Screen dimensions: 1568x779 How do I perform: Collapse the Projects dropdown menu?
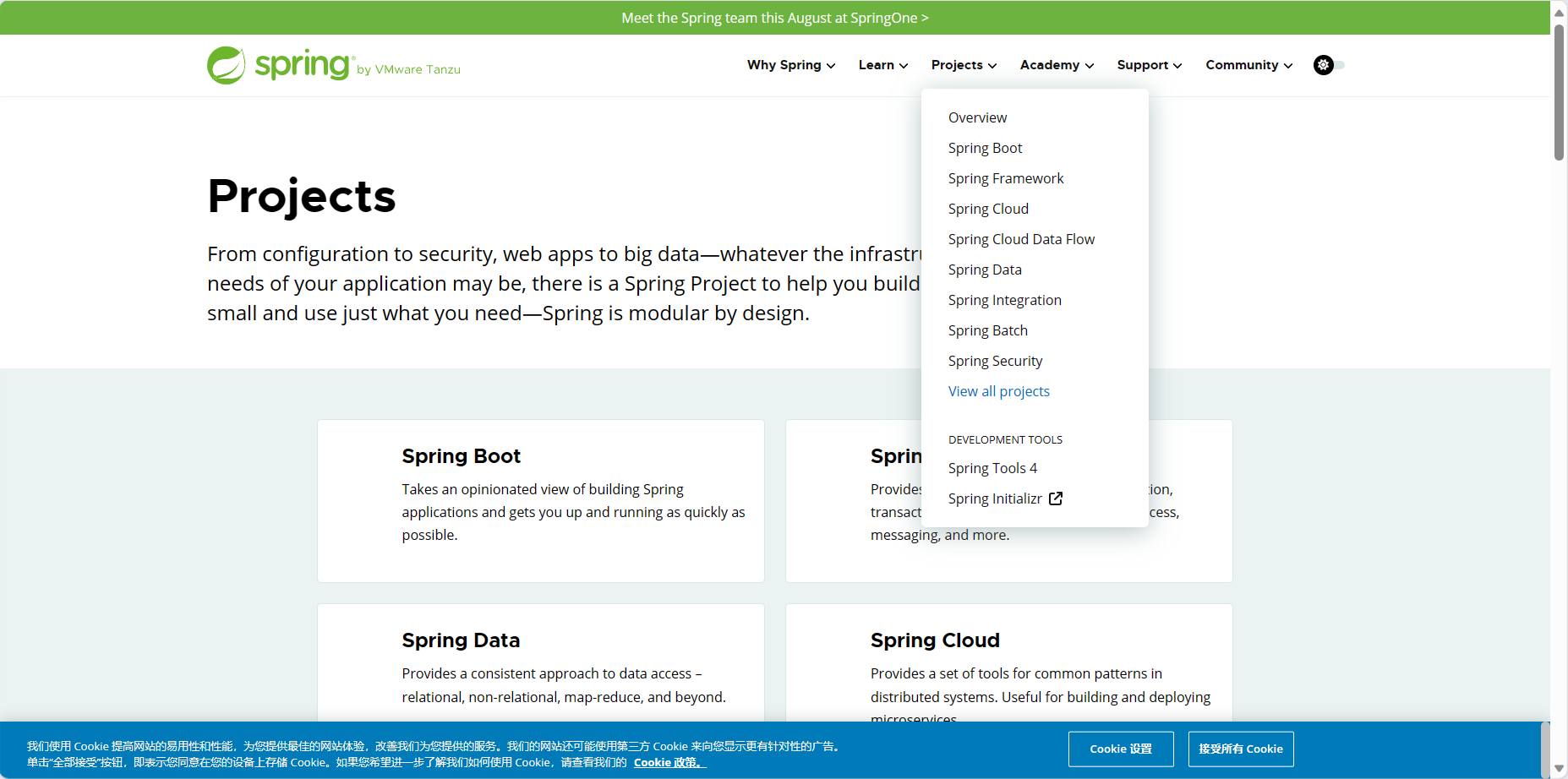click(x=964, y=65)
